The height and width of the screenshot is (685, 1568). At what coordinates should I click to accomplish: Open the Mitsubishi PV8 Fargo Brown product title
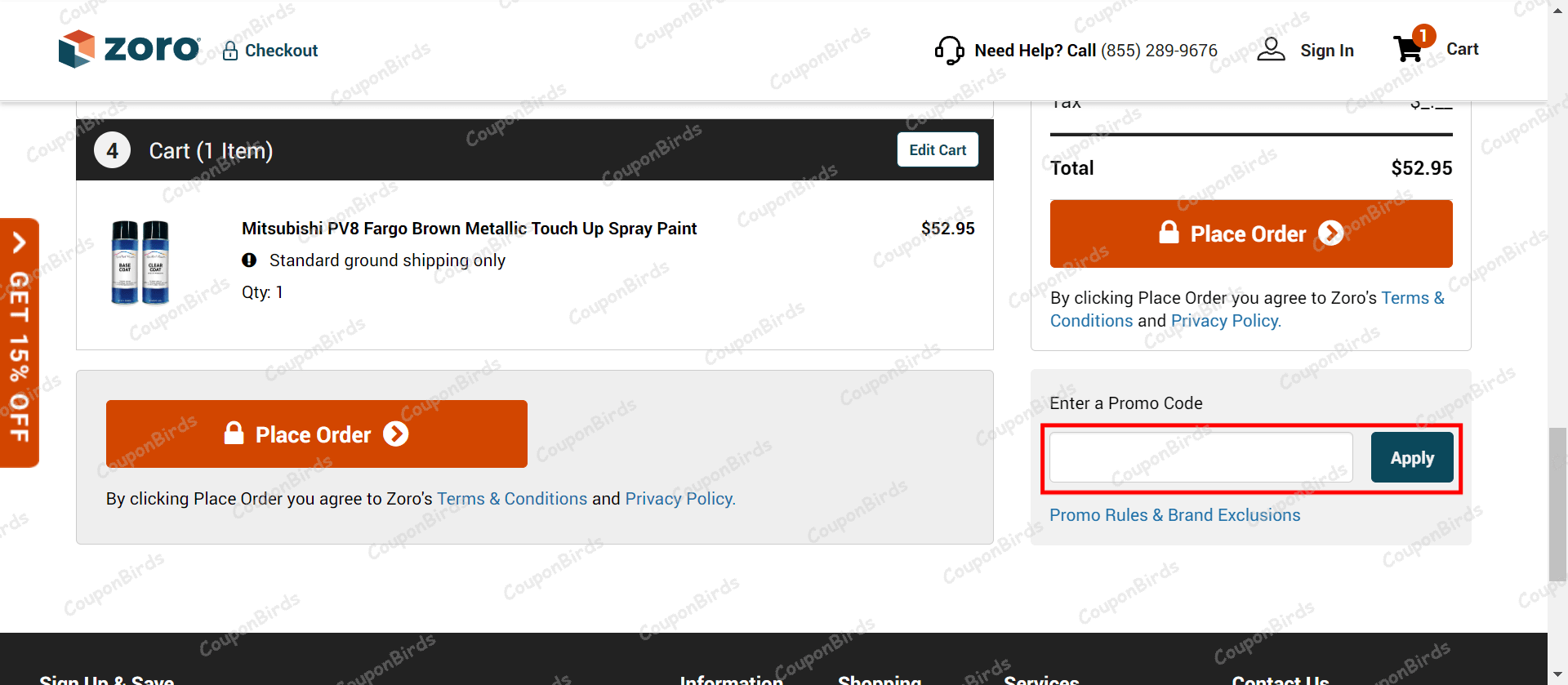click(x=469, y=229)
